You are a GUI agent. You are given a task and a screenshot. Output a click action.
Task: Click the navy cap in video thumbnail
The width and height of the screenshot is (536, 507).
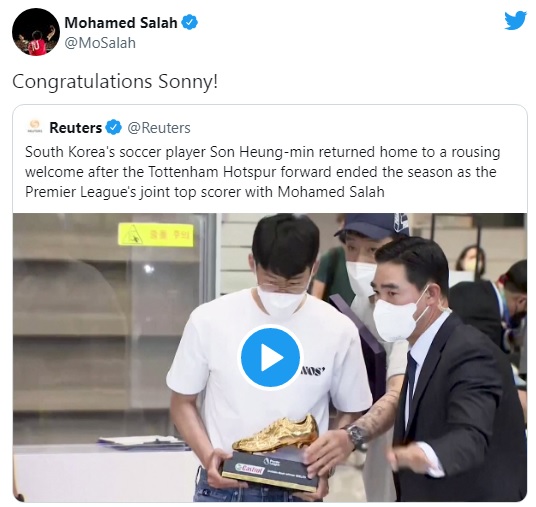pyautogui.click(x=371, y=225)
